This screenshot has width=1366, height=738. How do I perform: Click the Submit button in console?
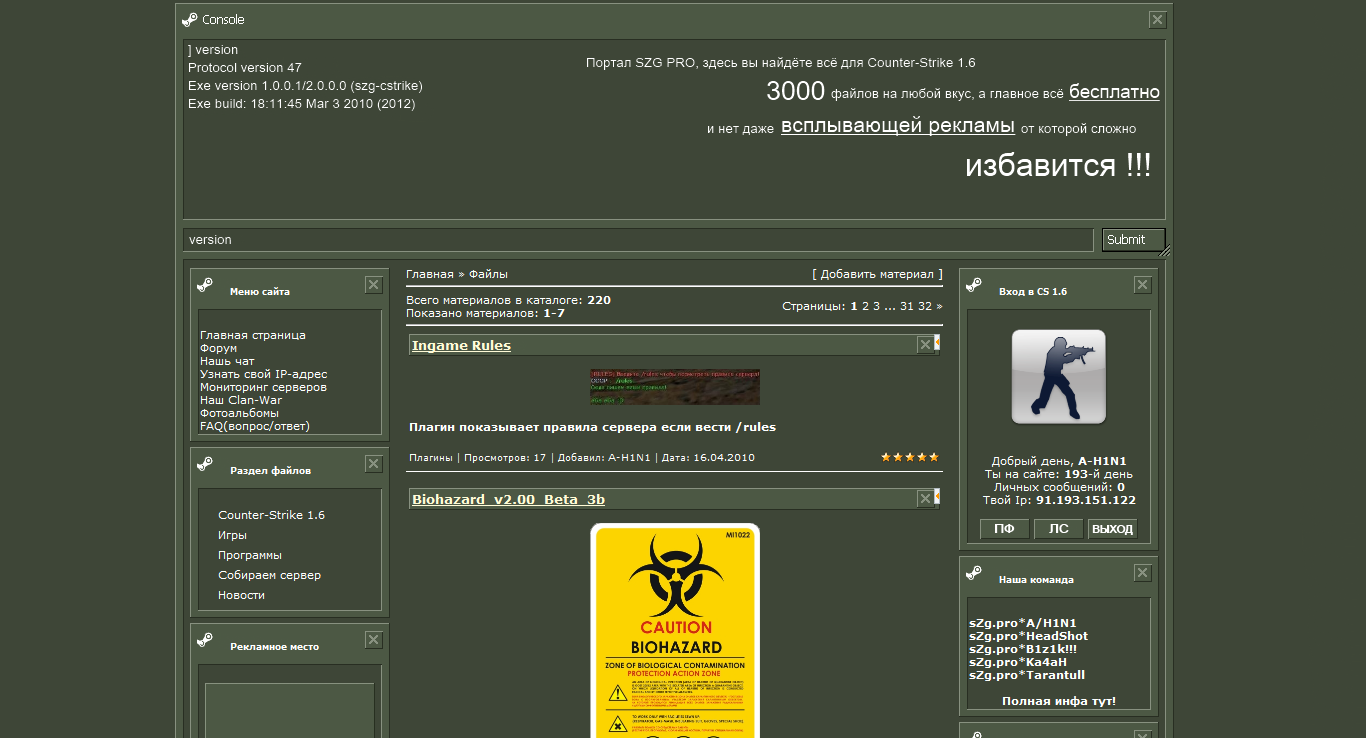1133,240
